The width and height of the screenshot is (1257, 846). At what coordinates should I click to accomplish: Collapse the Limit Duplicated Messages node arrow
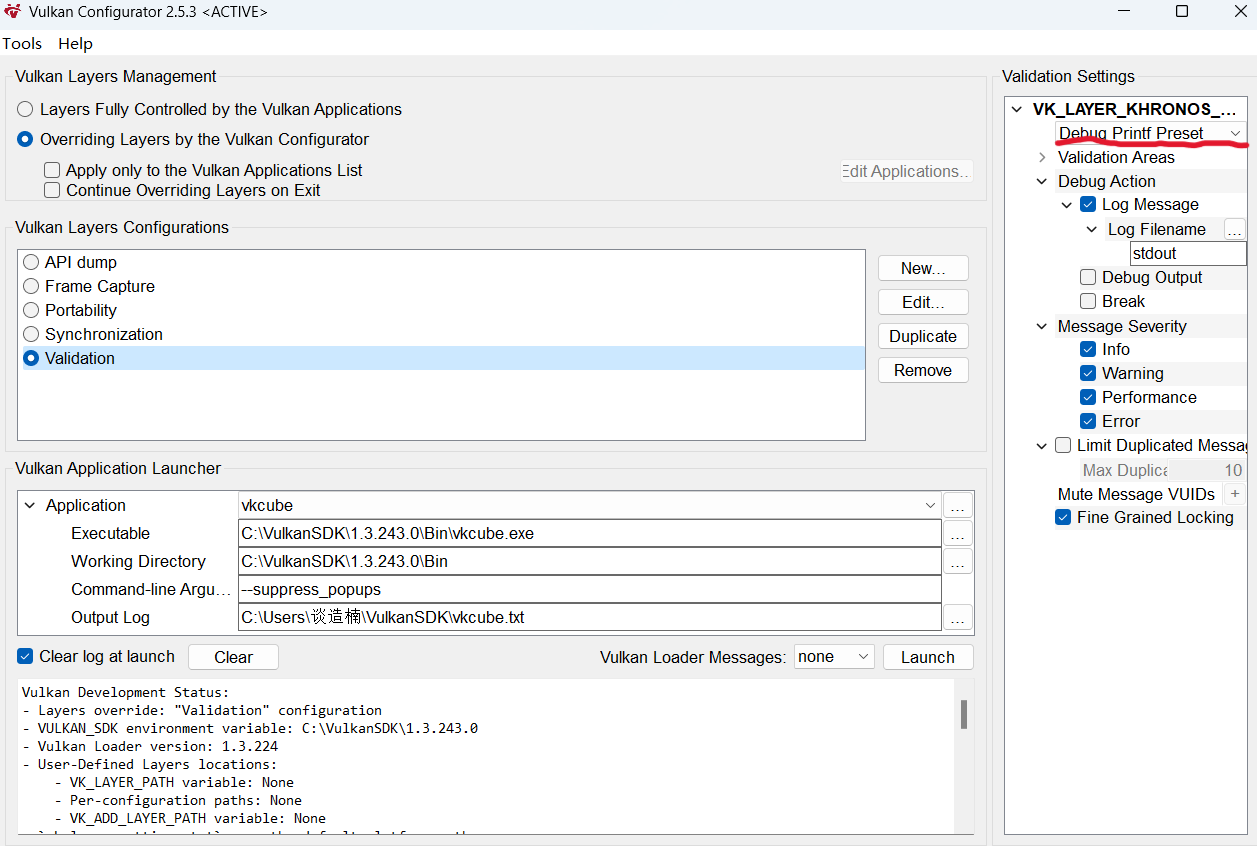coord(1042,445)
